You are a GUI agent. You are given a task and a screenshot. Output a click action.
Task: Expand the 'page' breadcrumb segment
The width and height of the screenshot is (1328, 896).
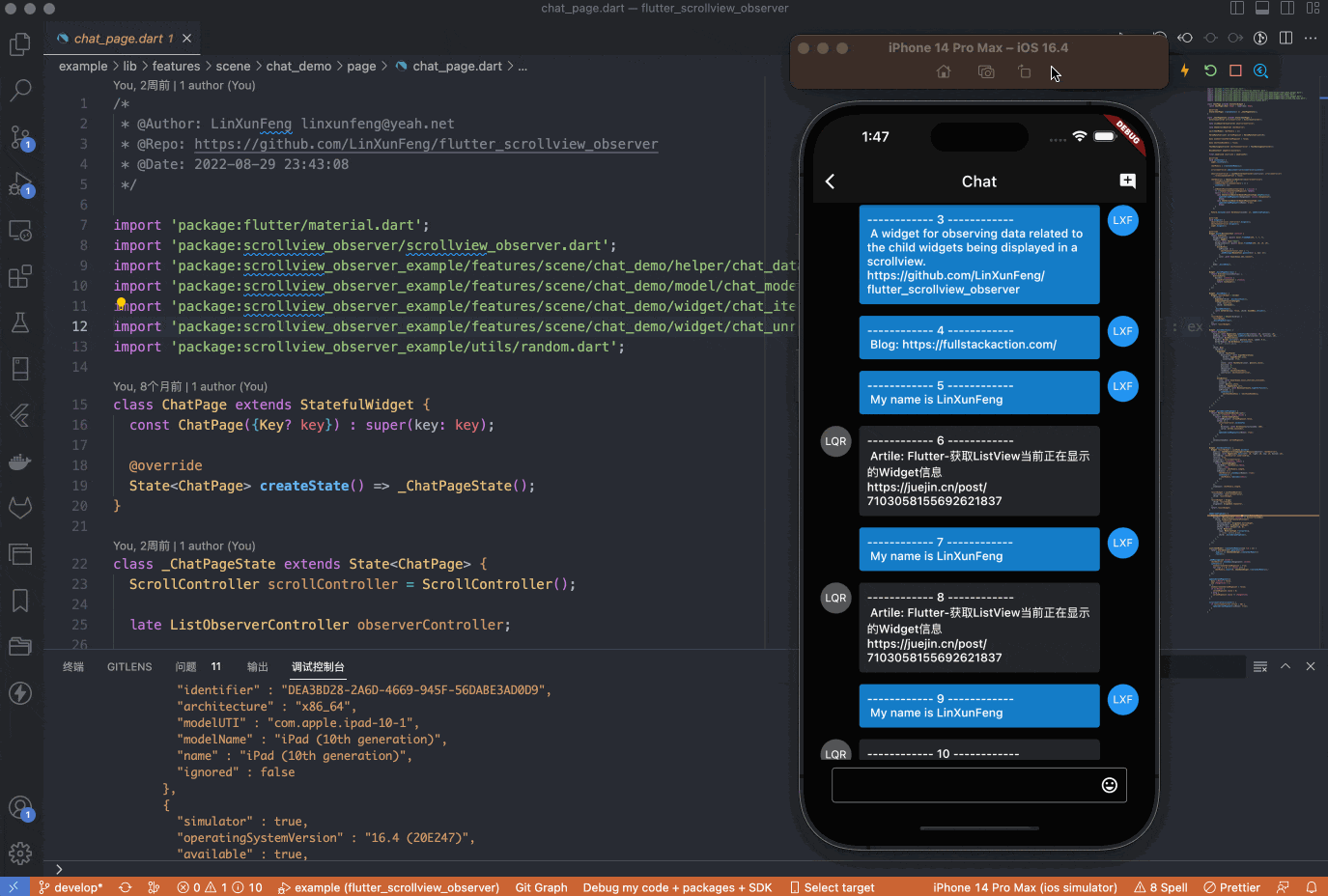[x=361, y=66]
